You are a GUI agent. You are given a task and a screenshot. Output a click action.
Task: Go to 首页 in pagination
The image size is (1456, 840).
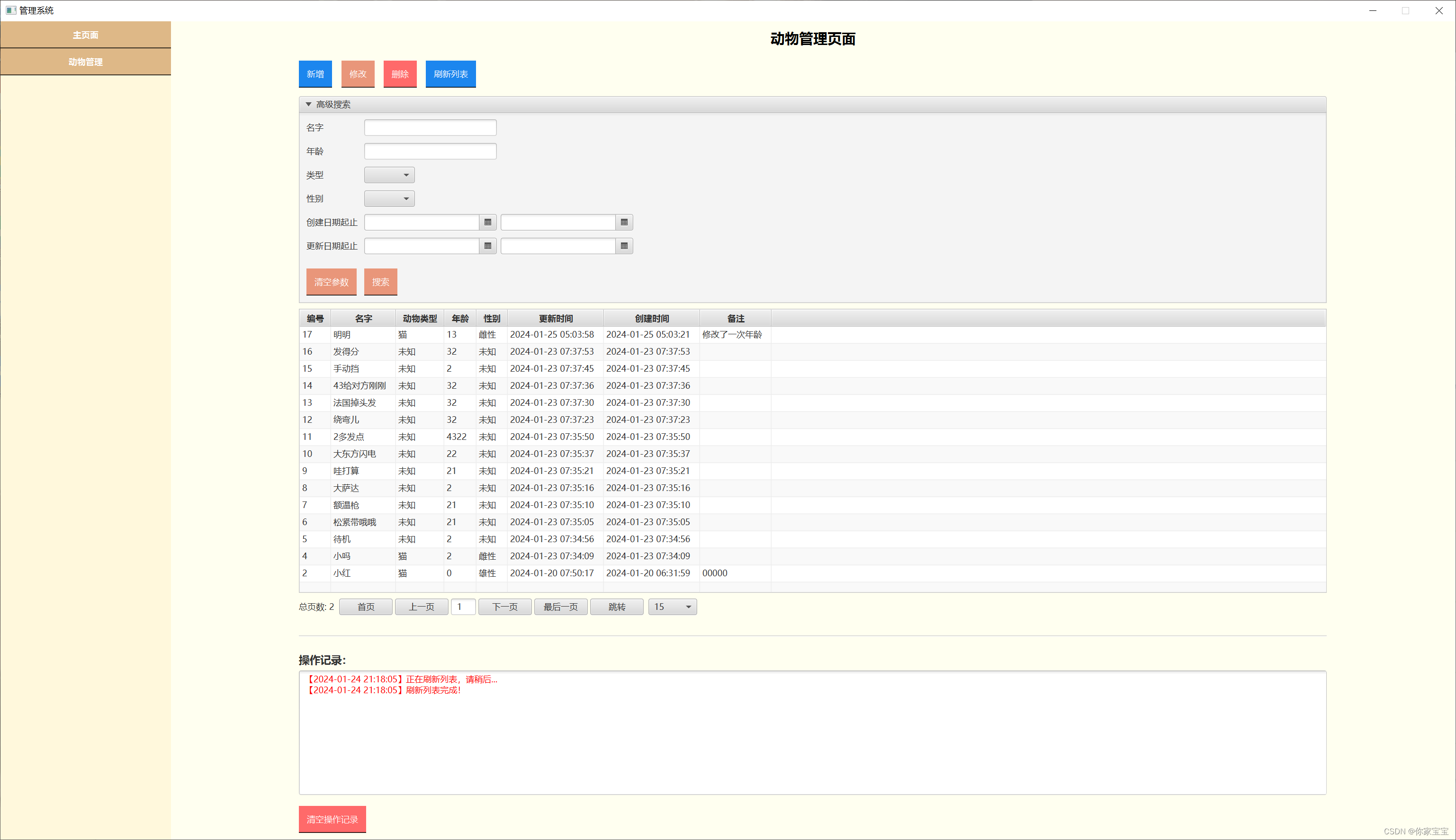coord(366,607)
